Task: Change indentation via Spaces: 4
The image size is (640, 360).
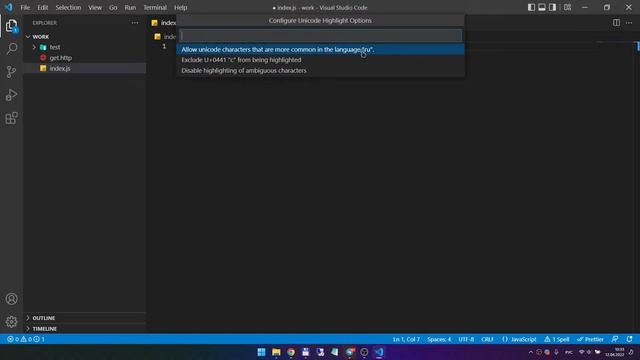Action: click(439, 339)
